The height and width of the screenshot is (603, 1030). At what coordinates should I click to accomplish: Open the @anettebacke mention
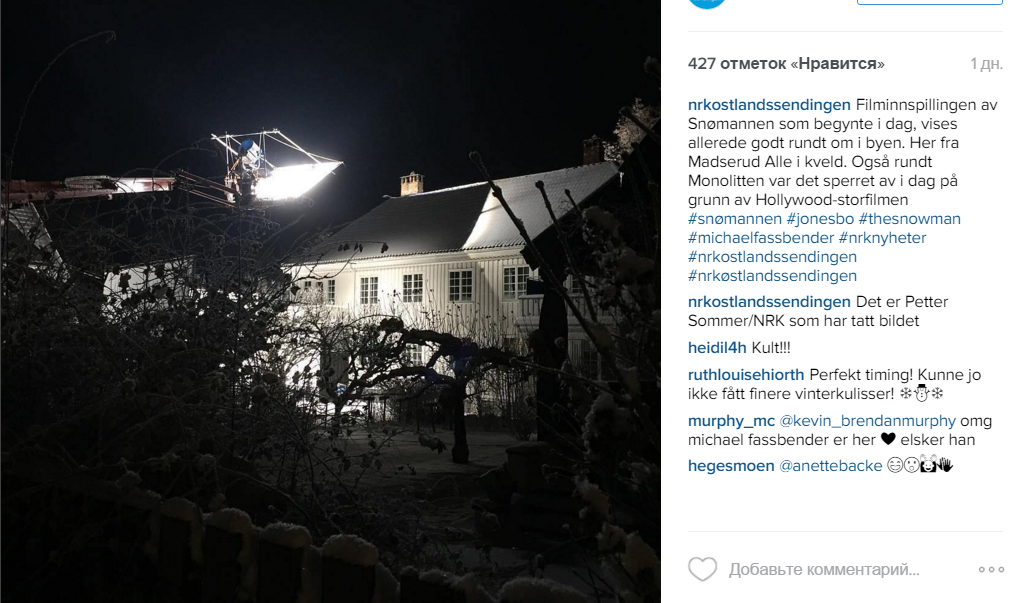[831, 466]
